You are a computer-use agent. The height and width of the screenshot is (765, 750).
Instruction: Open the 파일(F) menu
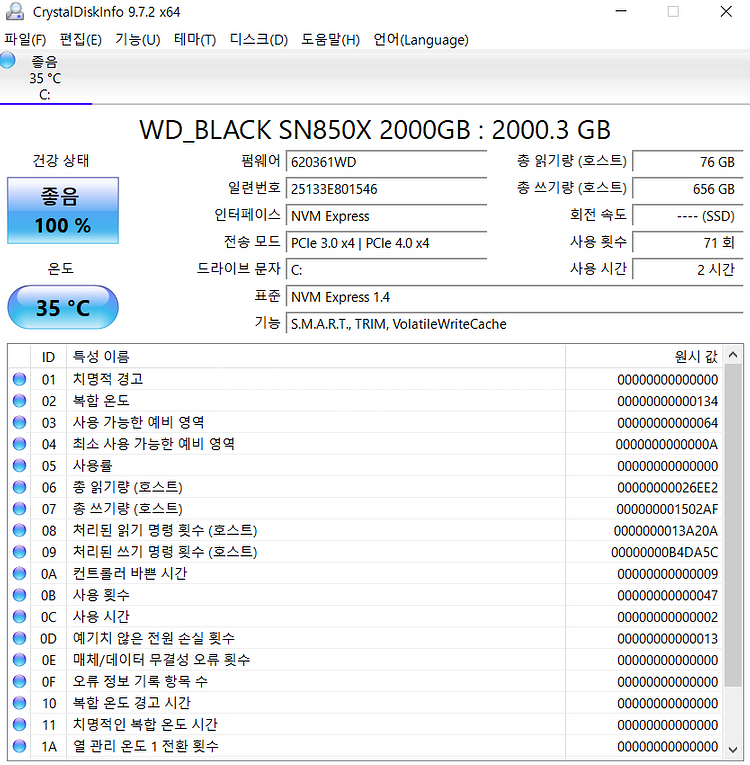[26, 40]
